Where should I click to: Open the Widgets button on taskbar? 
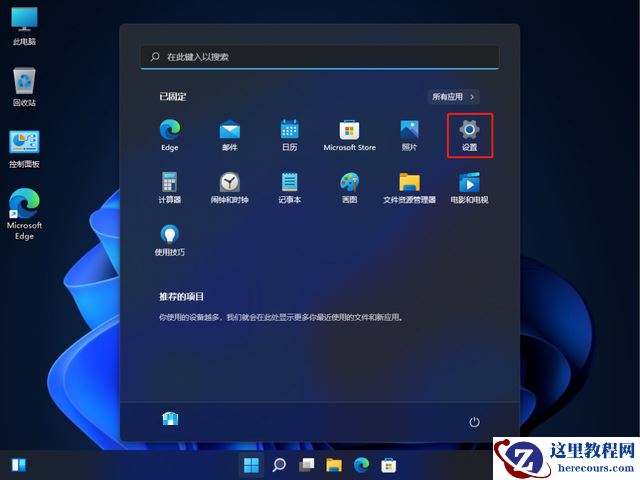tap(19, 464)
